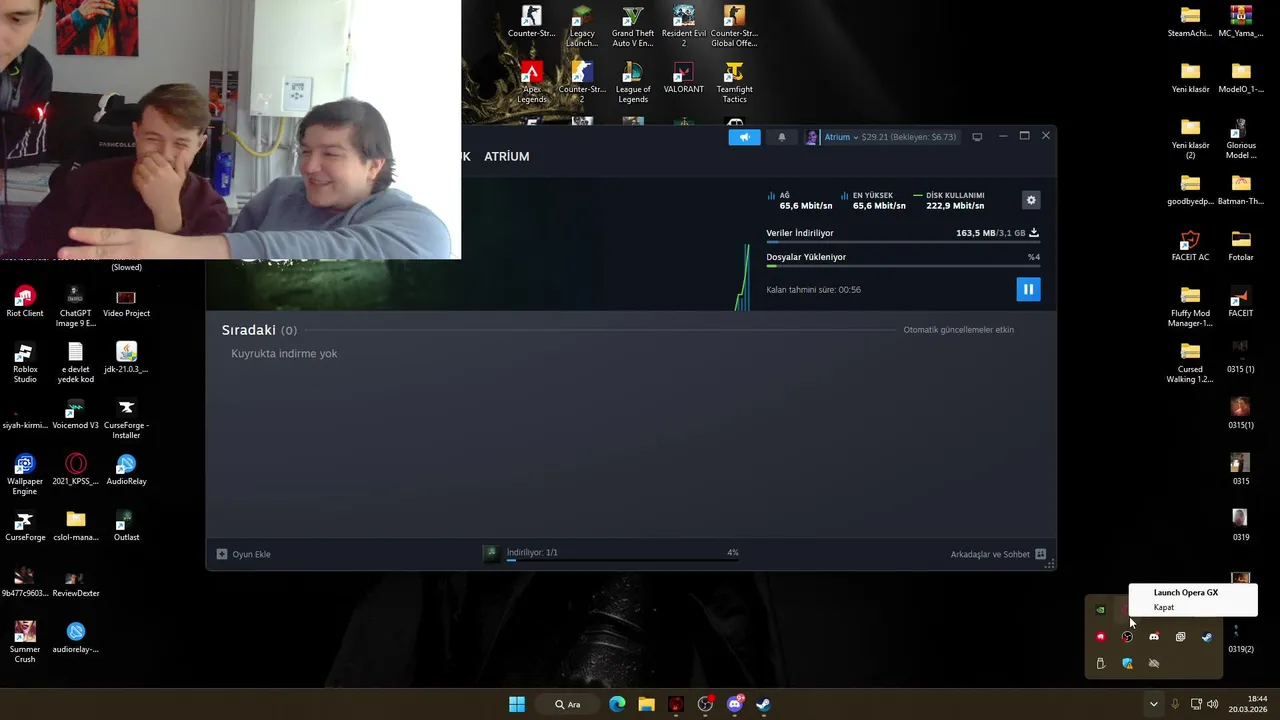Open Steam download settings gear
Screen dimensions: 1280x720
pyautogui.click(x=1031, y=200)
